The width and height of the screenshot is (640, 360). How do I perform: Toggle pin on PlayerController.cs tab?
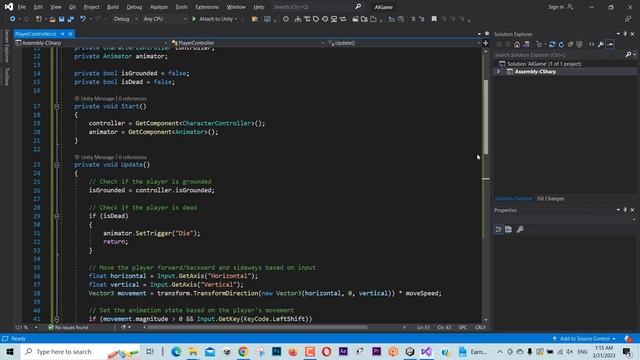pos(62,34)
